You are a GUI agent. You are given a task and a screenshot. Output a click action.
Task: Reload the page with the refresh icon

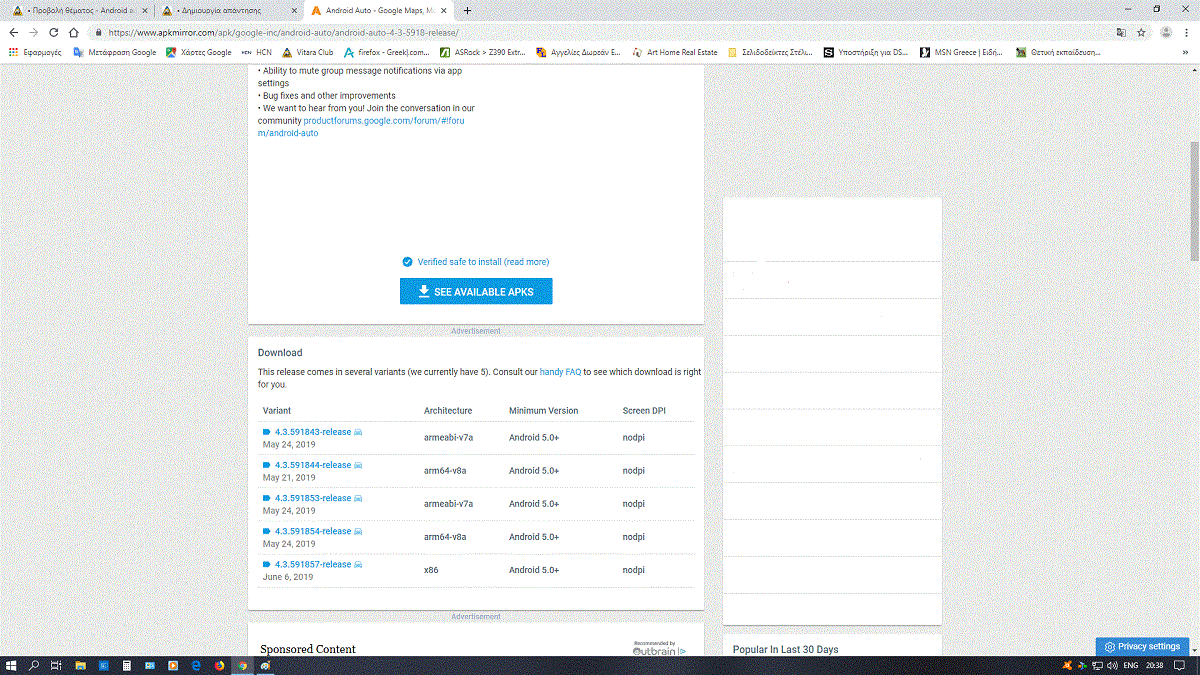pos(53,32)
